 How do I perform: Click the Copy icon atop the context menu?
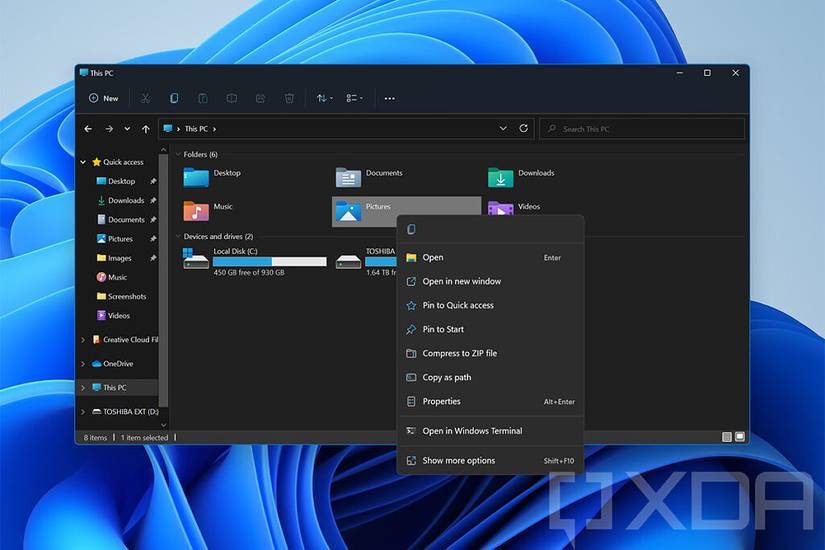tap(411, 229)
